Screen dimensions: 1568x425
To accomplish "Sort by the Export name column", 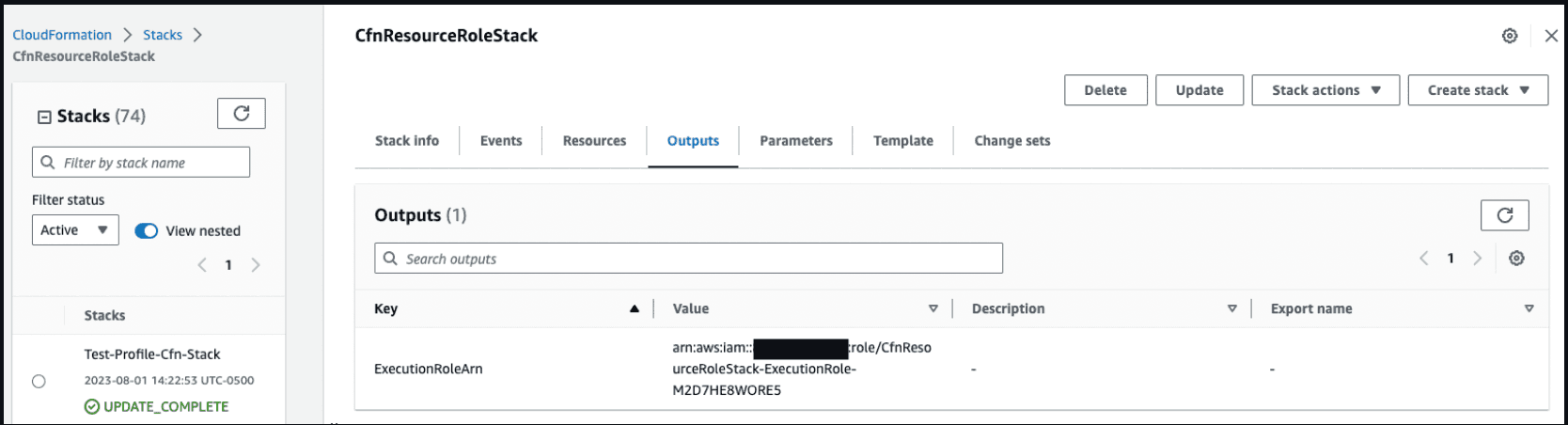I will tap(1529, 308).
